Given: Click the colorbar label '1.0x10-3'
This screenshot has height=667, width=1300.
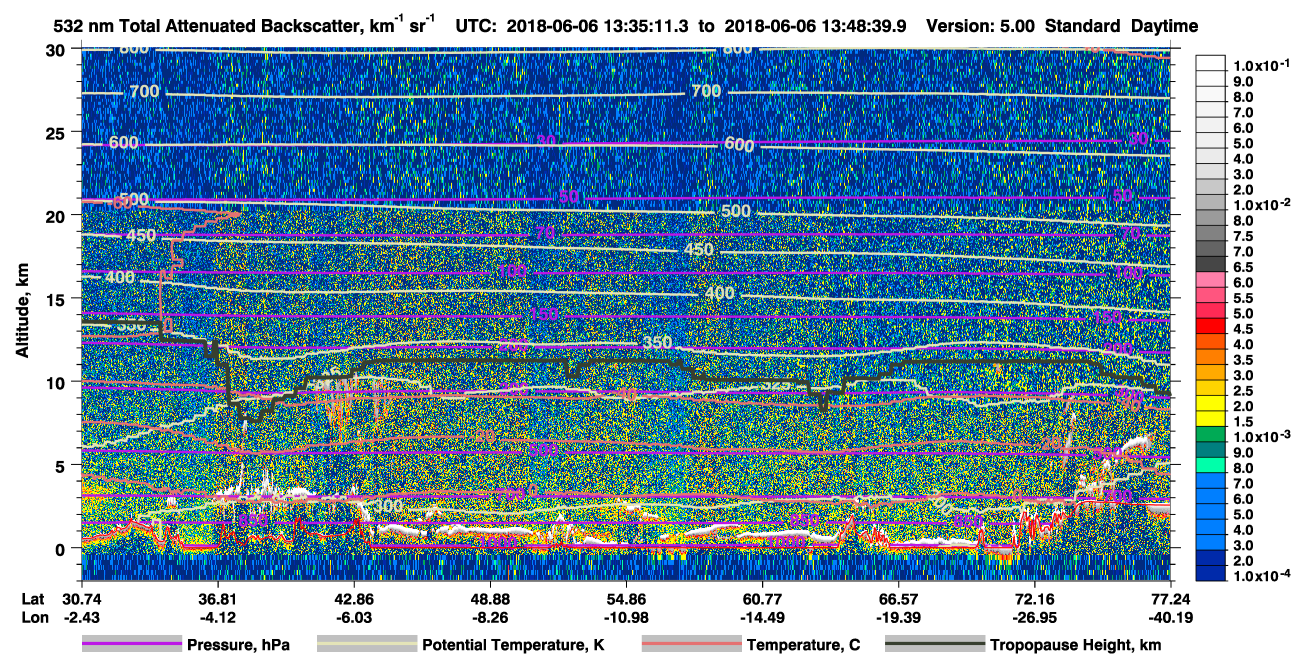Looking at the screenshot, I should click(1261, 434).
